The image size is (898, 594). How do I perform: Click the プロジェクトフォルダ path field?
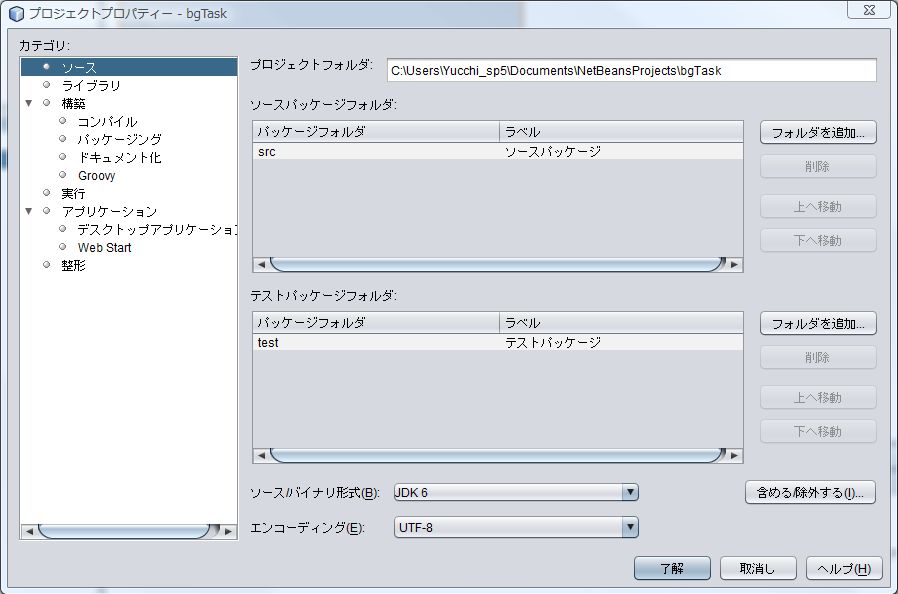pos(630,71)
